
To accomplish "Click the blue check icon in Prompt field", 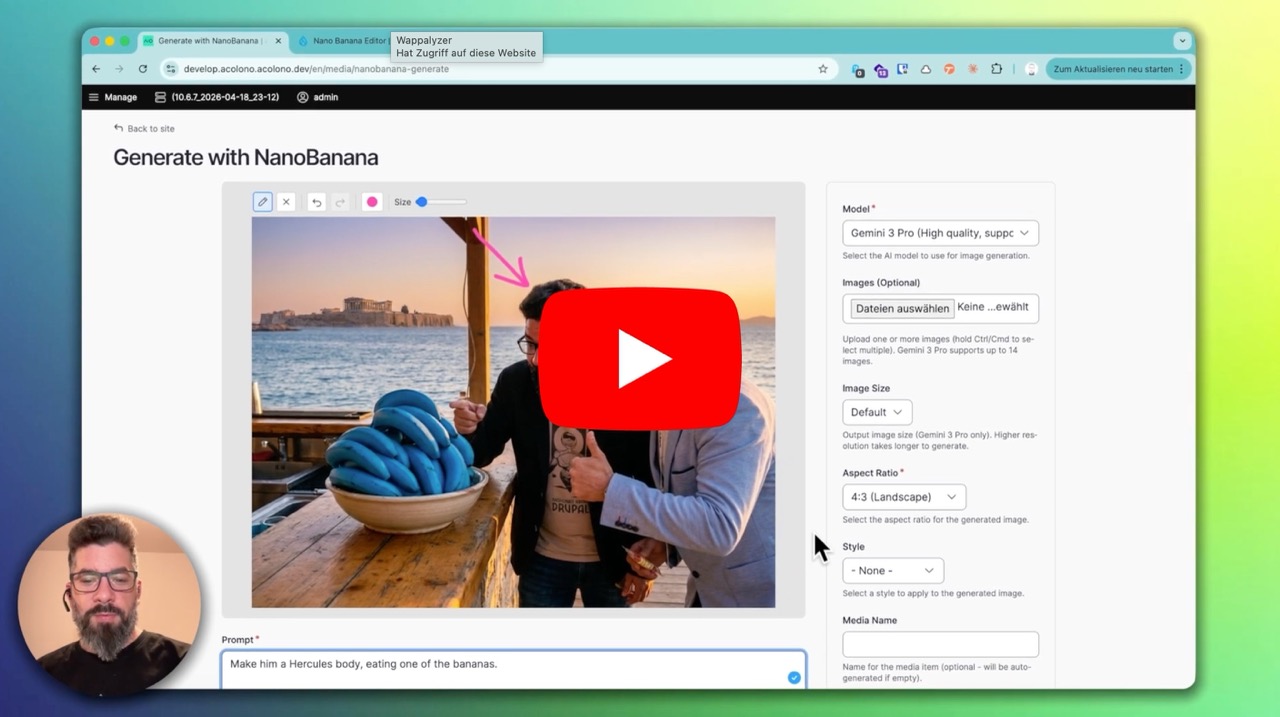I will 794,677.
